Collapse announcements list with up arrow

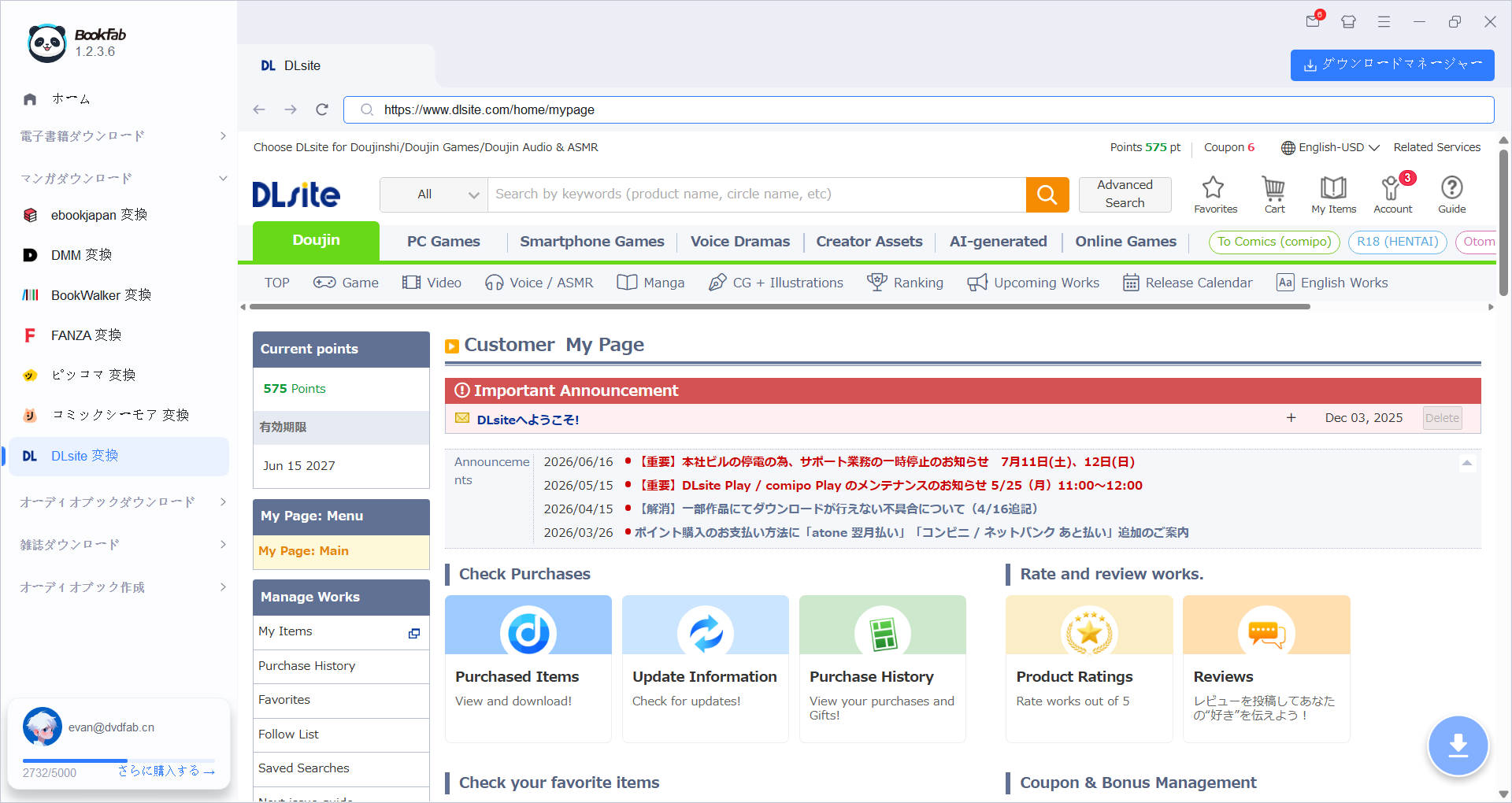[x=1466, y=463]
